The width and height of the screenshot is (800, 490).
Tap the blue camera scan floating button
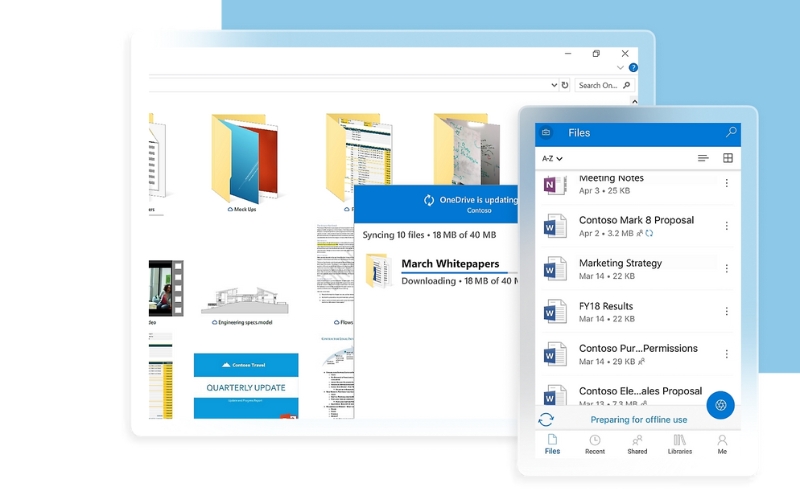tap(720, 405)
